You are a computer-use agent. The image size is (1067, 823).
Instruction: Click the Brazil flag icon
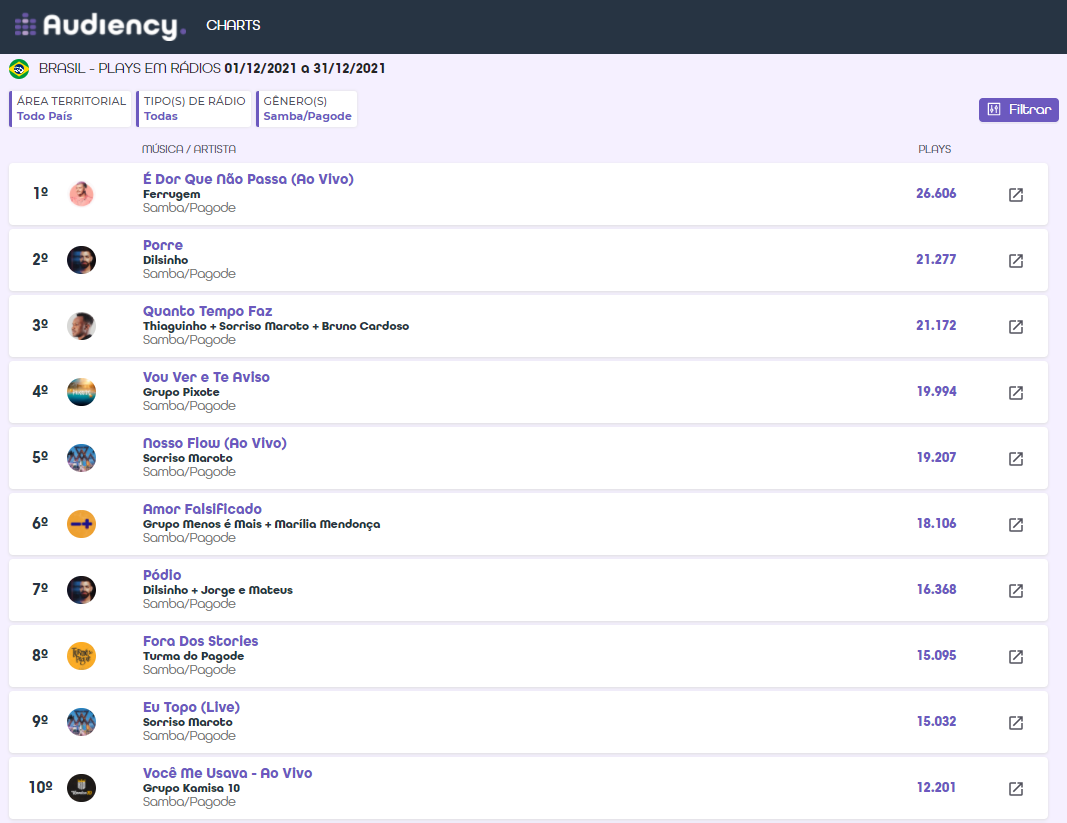pos(19,69)
